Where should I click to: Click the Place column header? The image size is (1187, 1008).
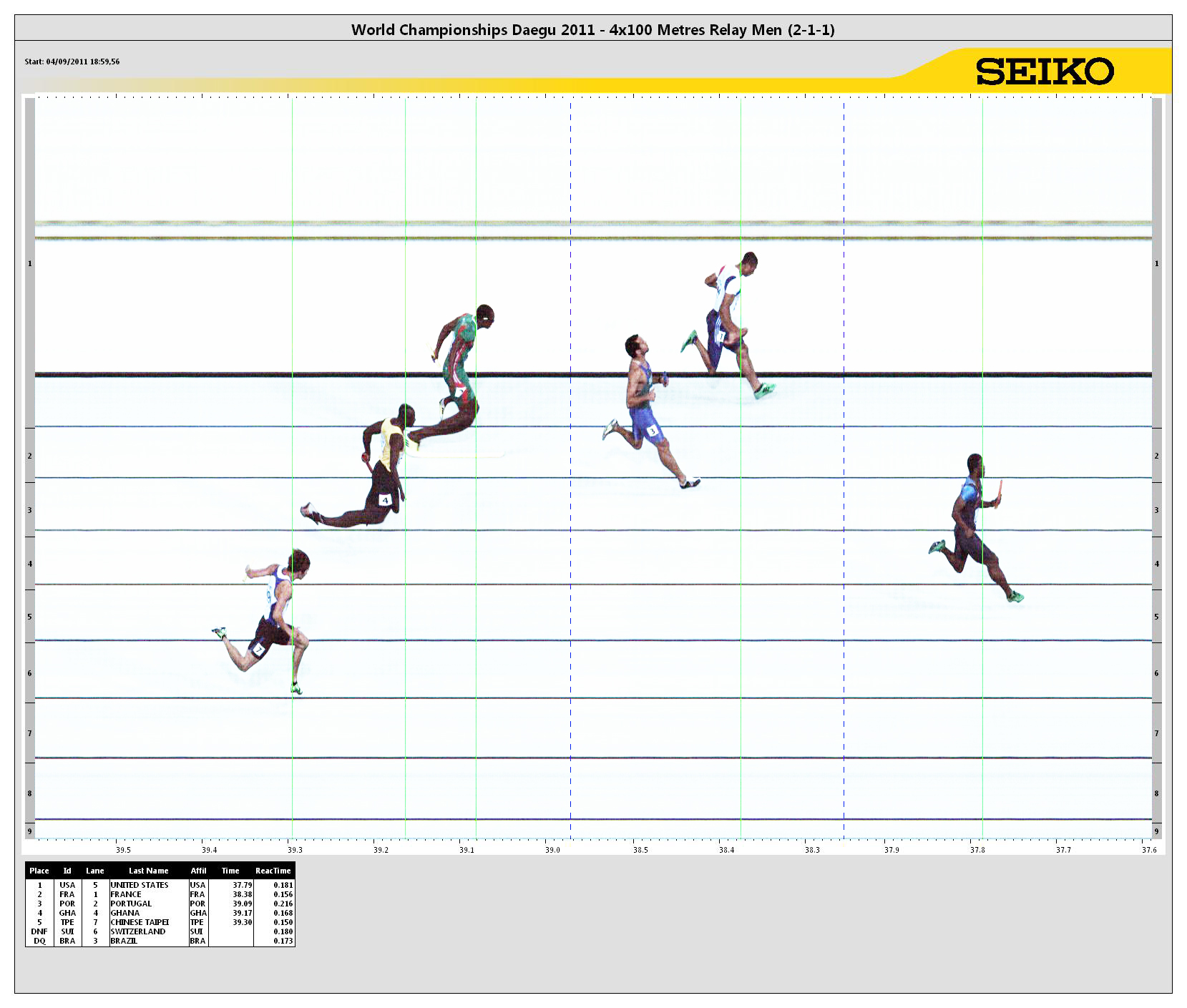40,871
